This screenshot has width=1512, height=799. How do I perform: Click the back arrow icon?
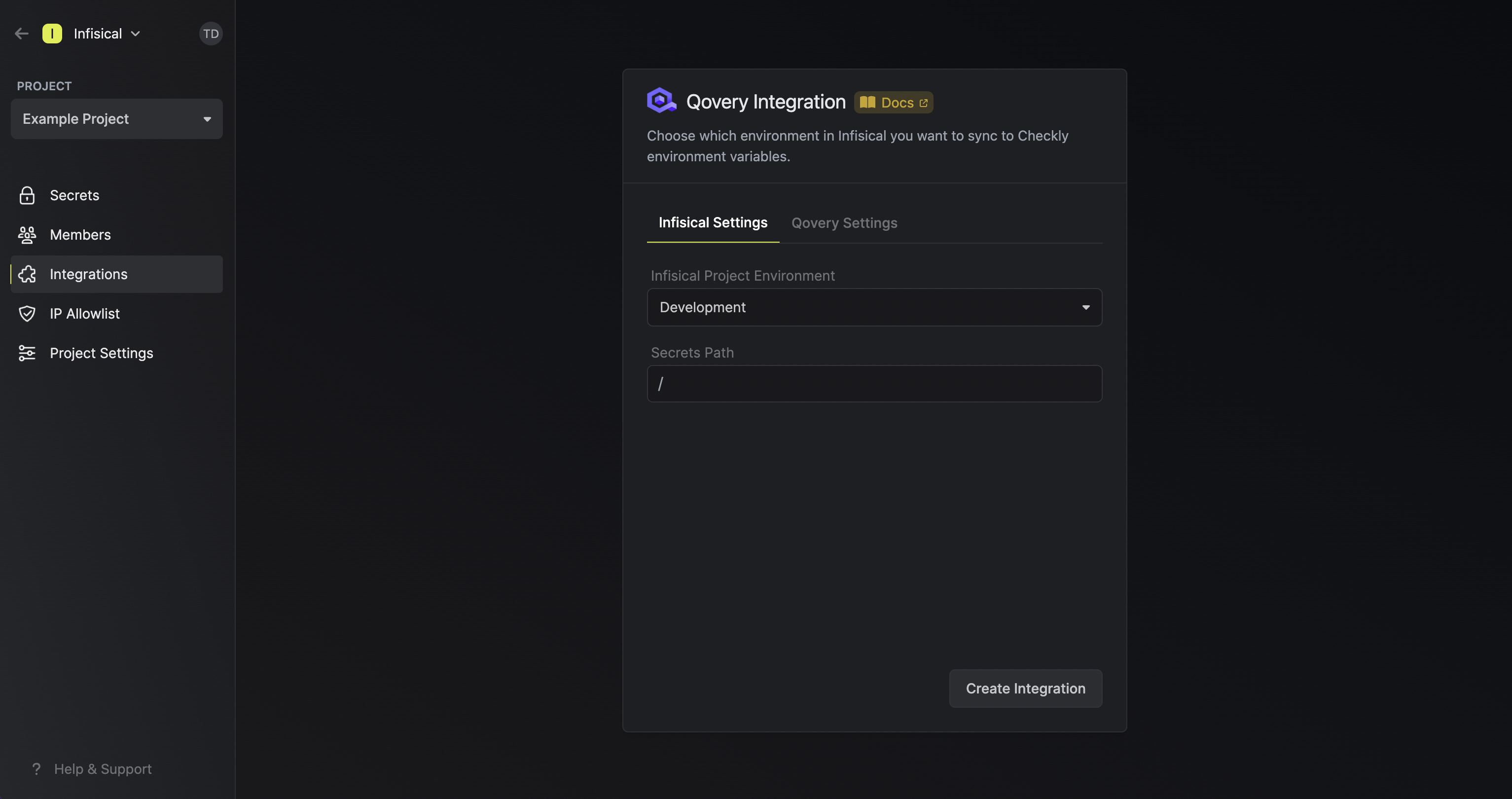pyautogui.click(x=22, y=34)
